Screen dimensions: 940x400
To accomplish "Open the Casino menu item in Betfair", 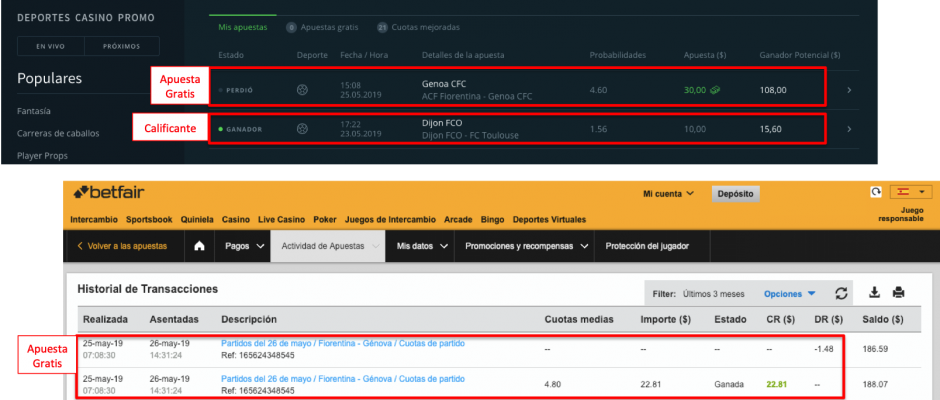I will (x=236, y=219).
